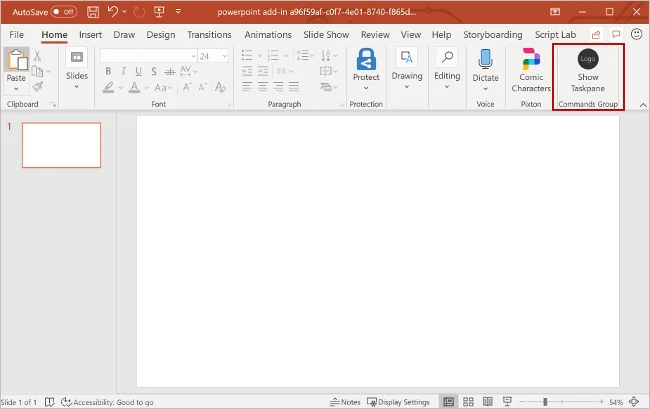
Task: Toggle text Shadow button
Action: 154,71
